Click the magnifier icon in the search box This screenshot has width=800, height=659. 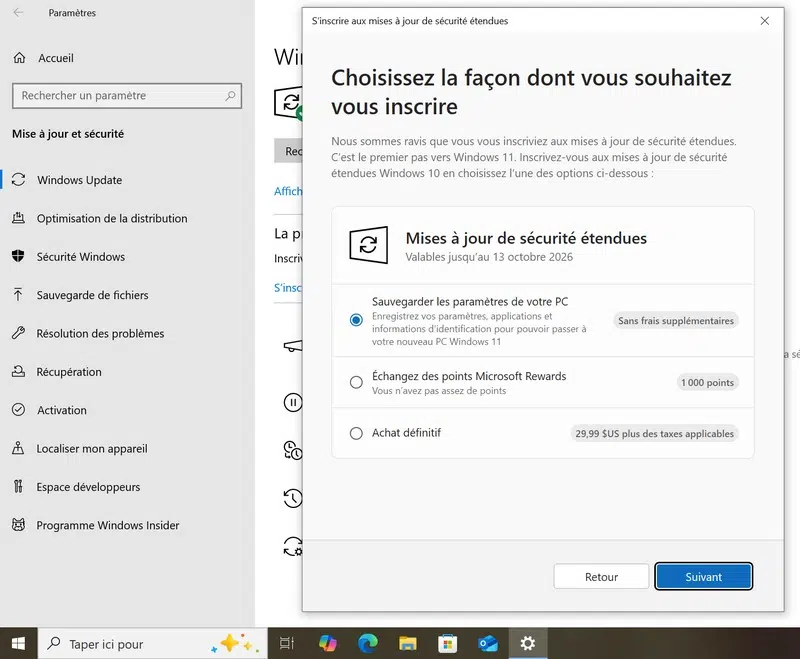point(230,96)
